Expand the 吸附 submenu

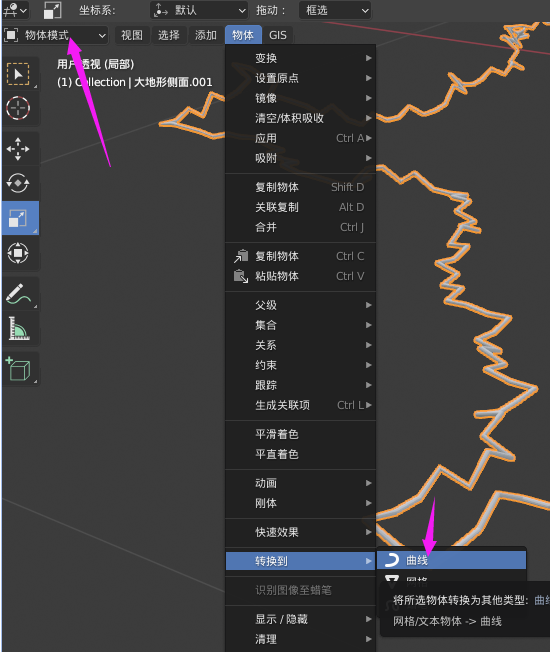tap(301, 158)
